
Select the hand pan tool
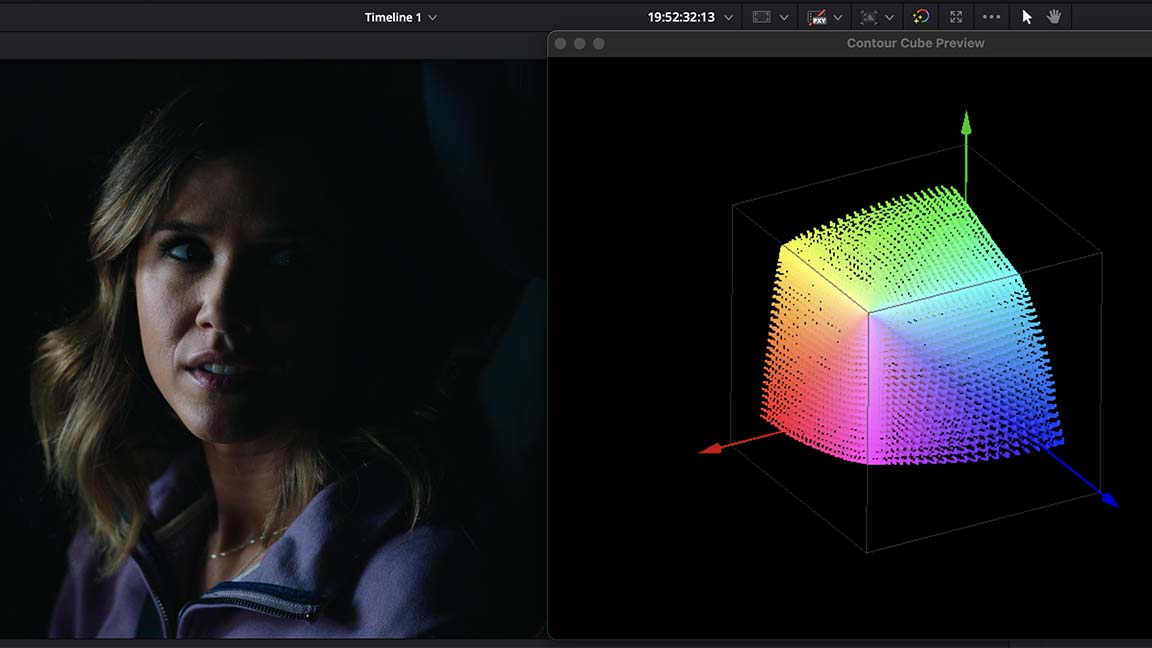(1054, 17)
